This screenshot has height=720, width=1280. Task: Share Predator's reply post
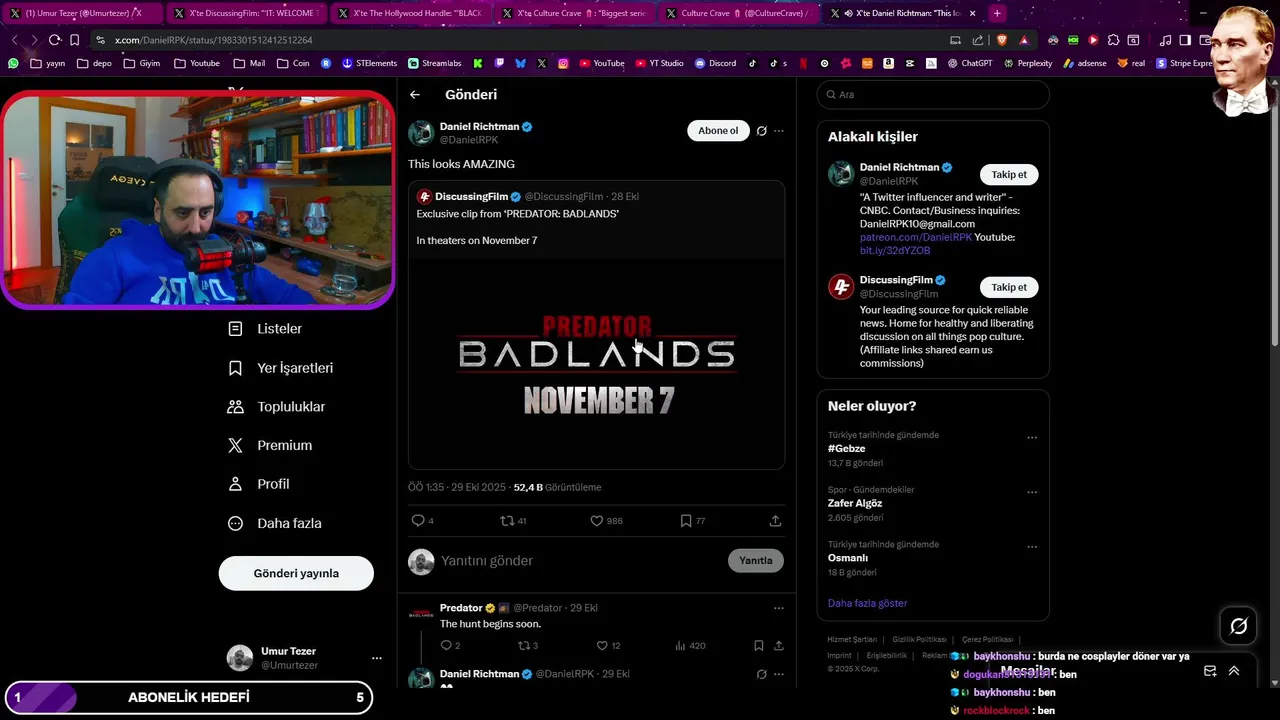pyautogui.click(x=779, y=646)
